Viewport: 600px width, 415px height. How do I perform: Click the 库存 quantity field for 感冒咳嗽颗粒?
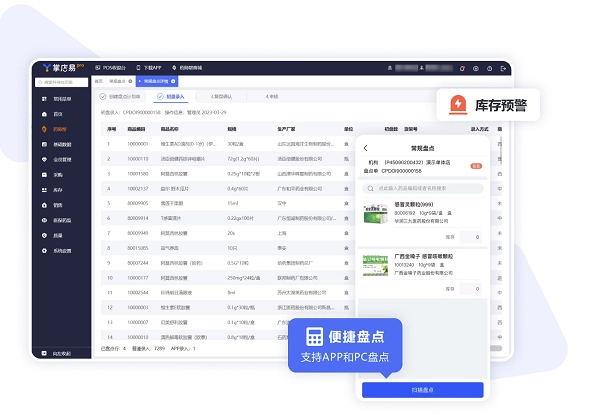[x=470, y=287]
